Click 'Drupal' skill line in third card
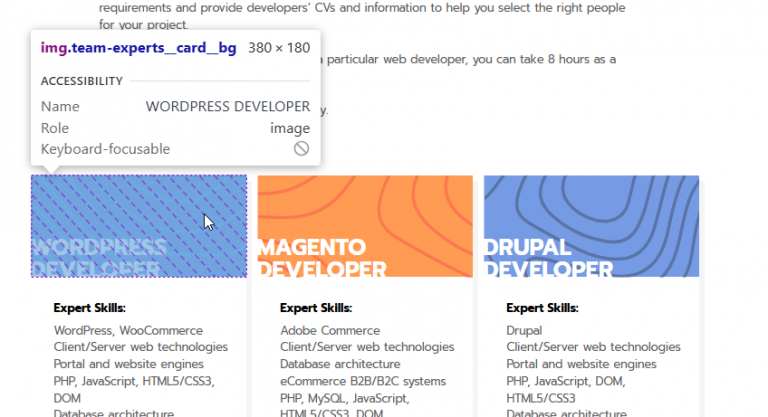768x417 pixels. click(x=524, y=331)
